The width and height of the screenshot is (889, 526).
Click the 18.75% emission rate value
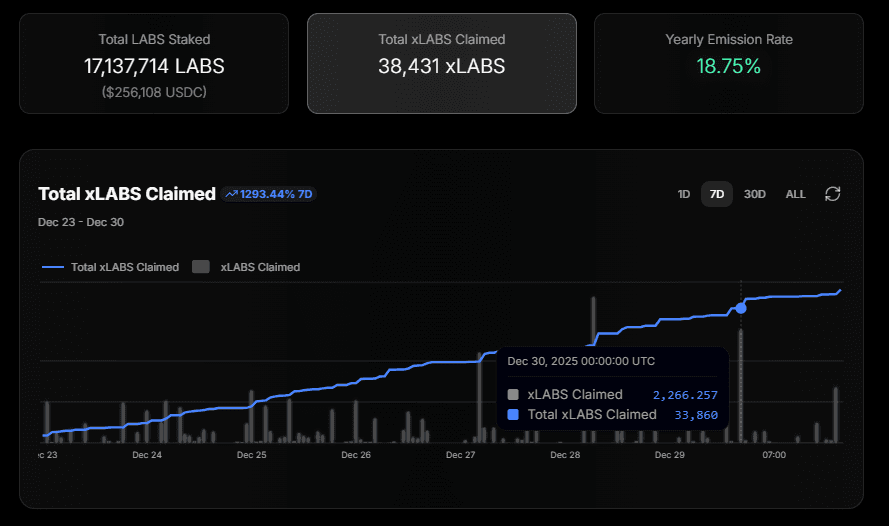[729, 66]
